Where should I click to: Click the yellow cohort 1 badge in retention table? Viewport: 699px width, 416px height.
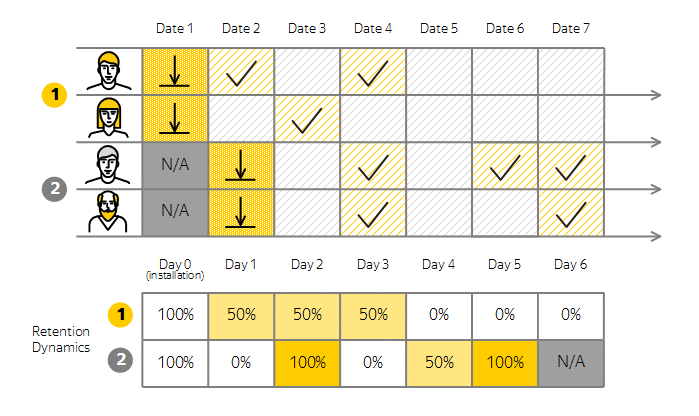(120, 315)
